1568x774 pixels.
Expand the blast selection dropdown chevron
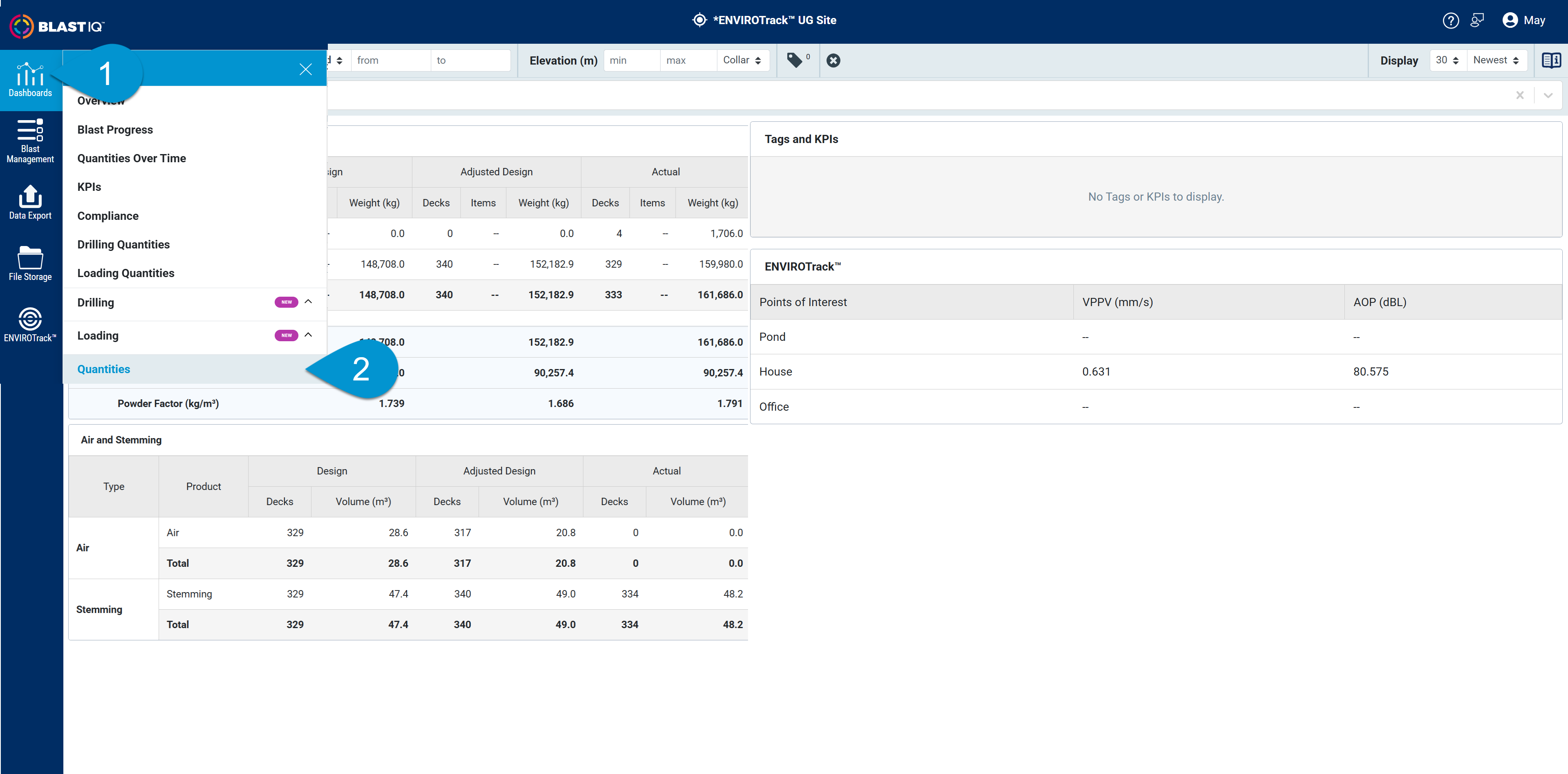[1548, 96]
